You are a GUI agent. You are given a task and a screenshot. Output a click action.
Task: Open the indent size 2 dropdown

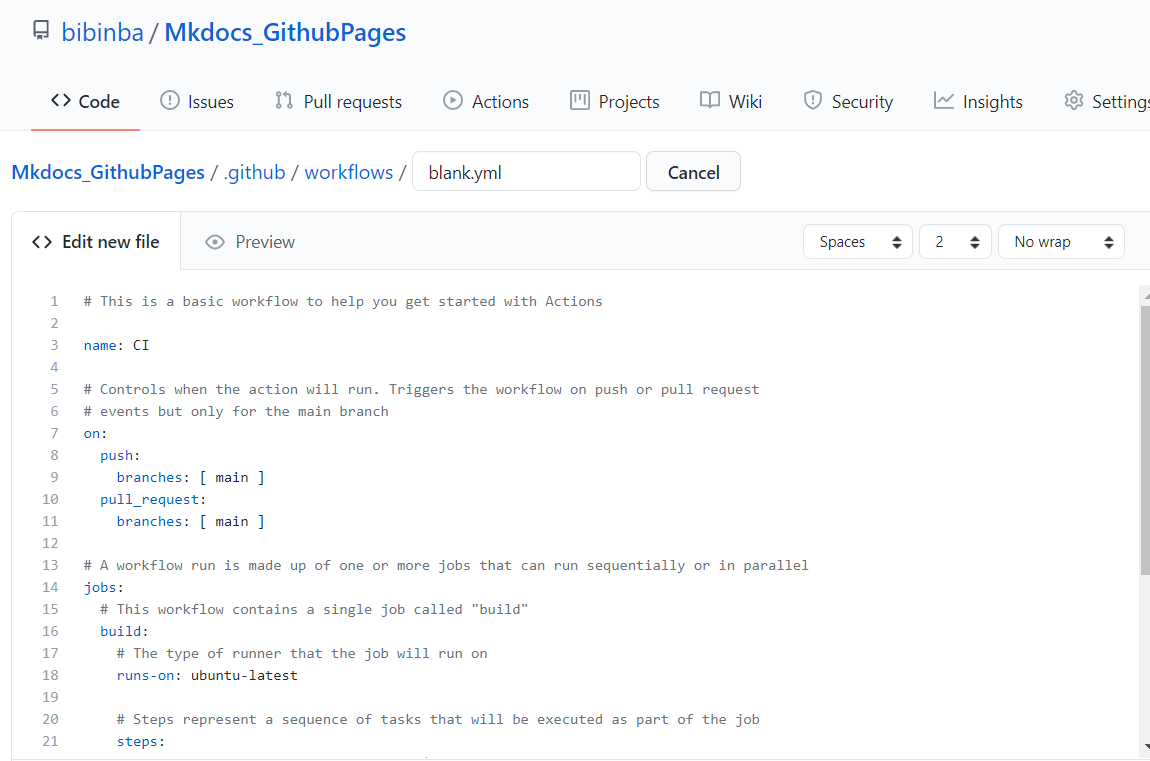point(955,242)
